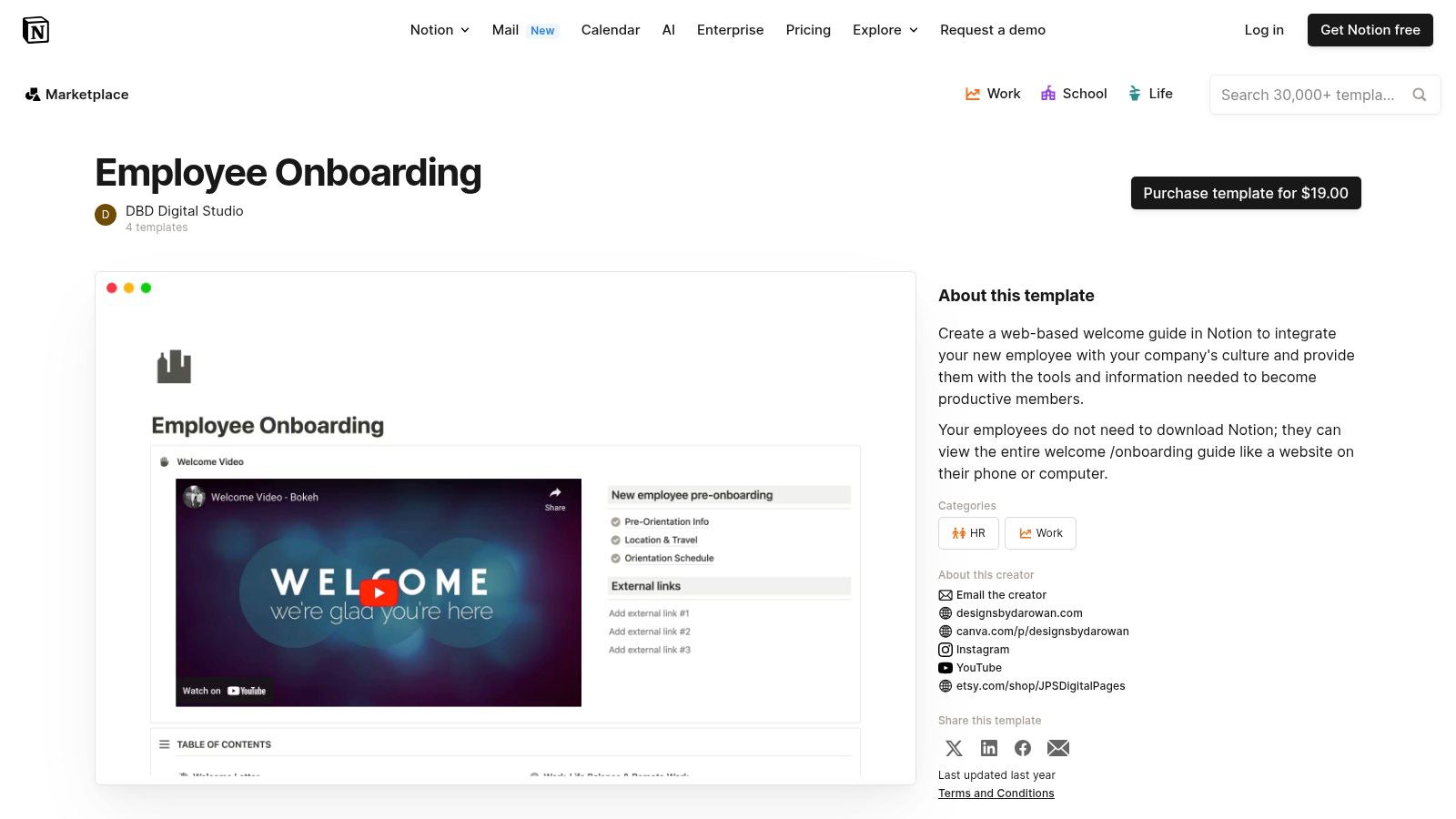Open DBD Digital Studio creator page
This screenshot has height=819, width=1456.
pyautogui.click(x=185, y=211)
